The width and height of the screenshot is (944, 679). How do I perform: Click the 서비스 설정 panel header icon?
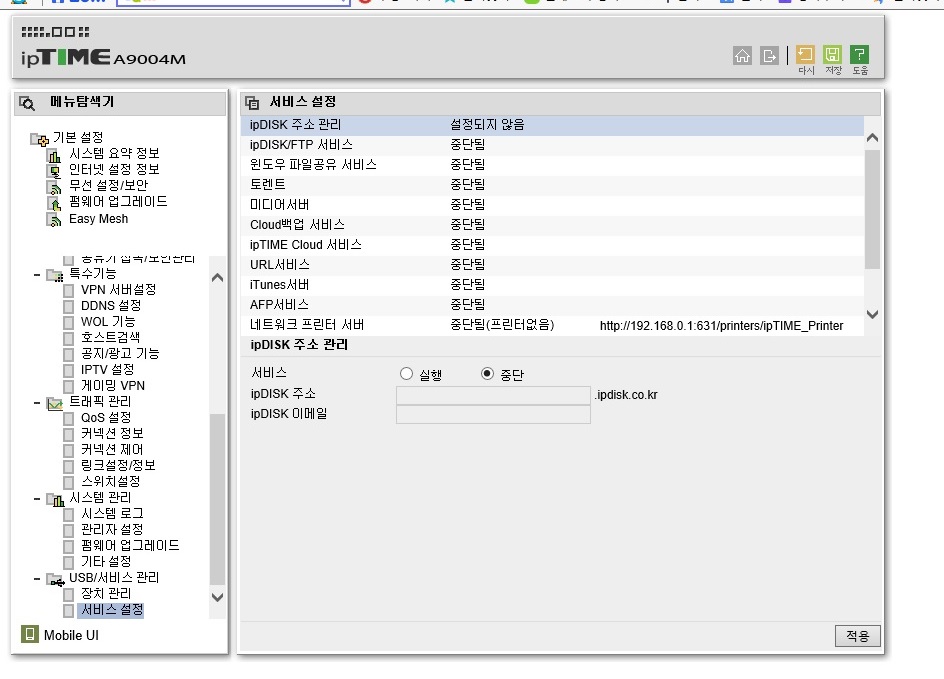pos(252,103)
